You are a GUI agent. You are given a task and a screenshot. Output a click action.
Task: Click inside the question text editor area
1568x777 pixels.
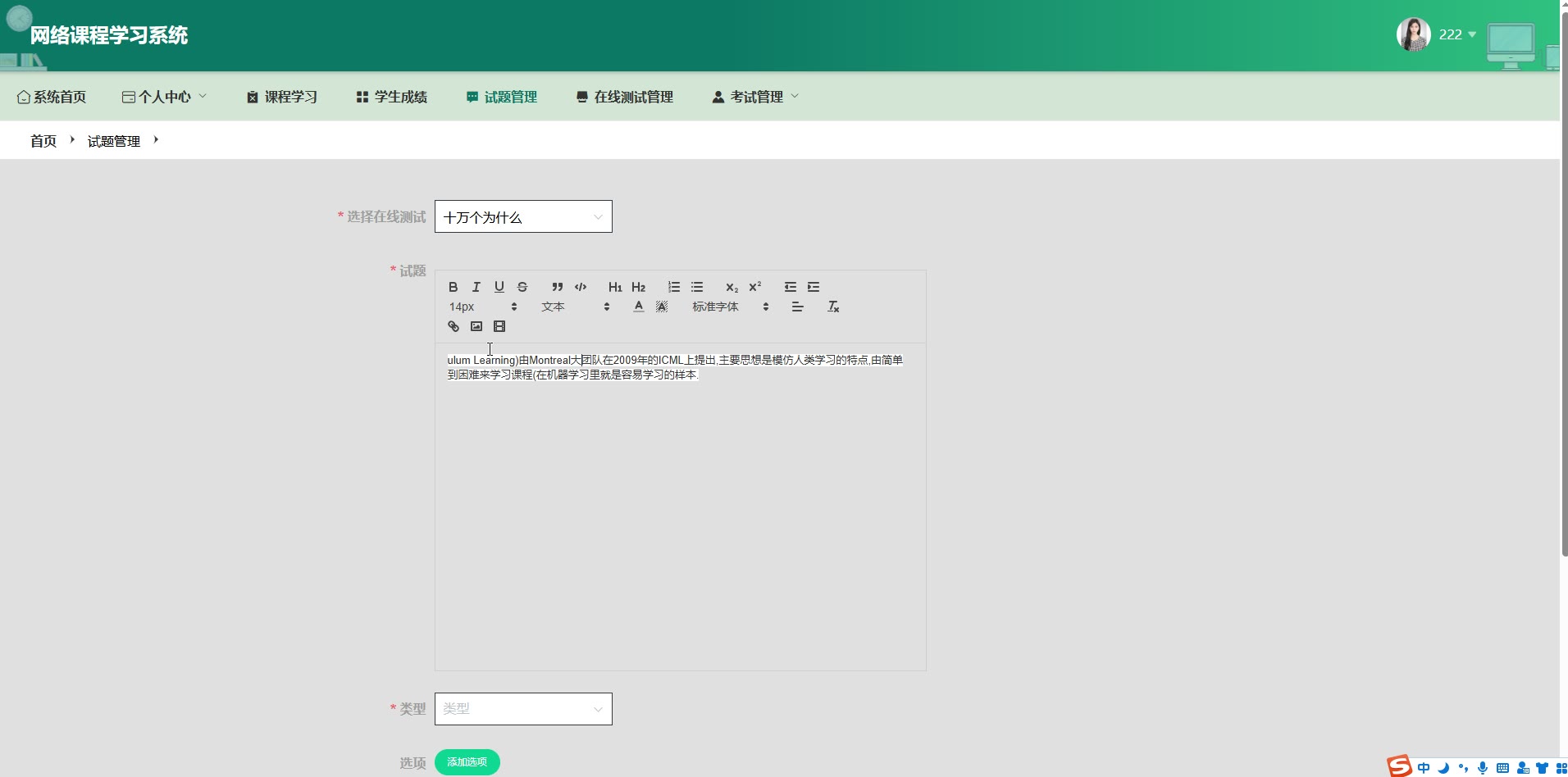(681, 507)
